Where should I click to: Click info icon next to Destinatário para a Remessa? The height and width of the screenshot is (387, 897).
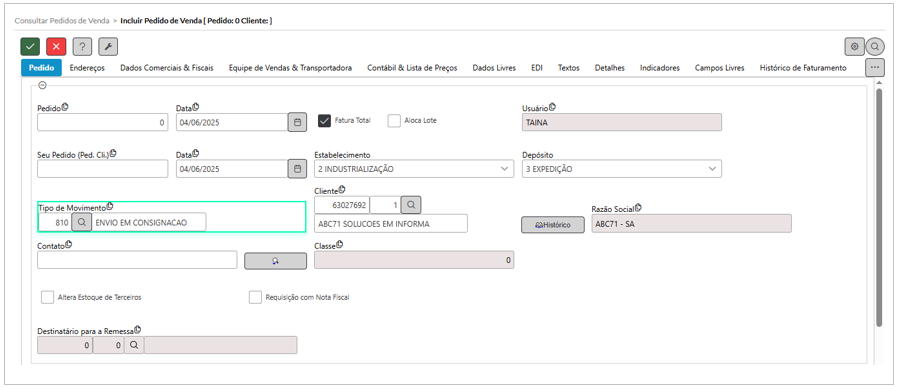click(137, 330)
